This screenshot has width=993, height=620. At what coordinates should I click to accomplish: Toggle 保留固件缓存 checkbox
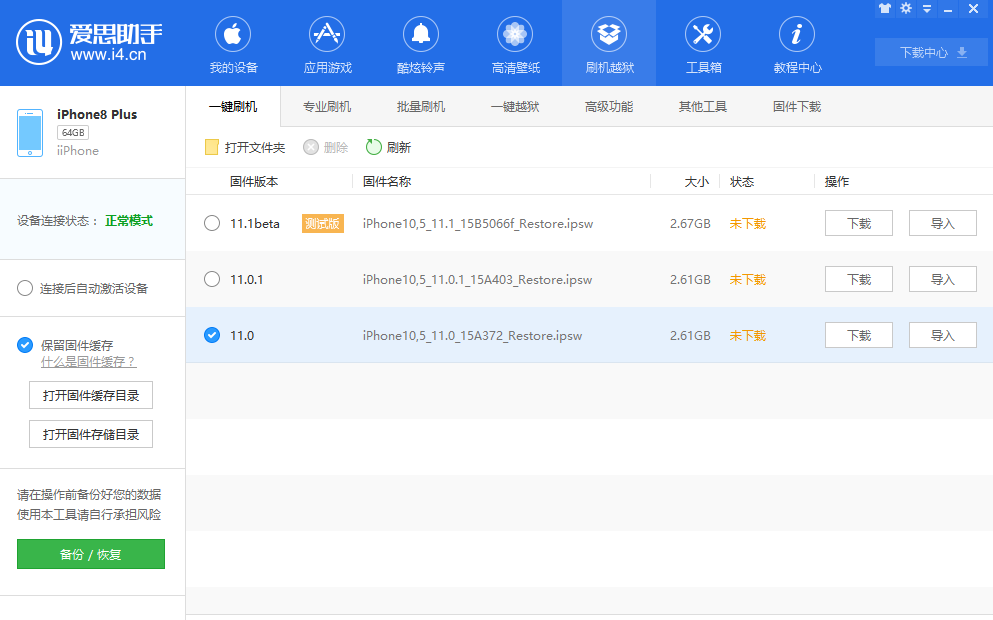pos(25,345)
